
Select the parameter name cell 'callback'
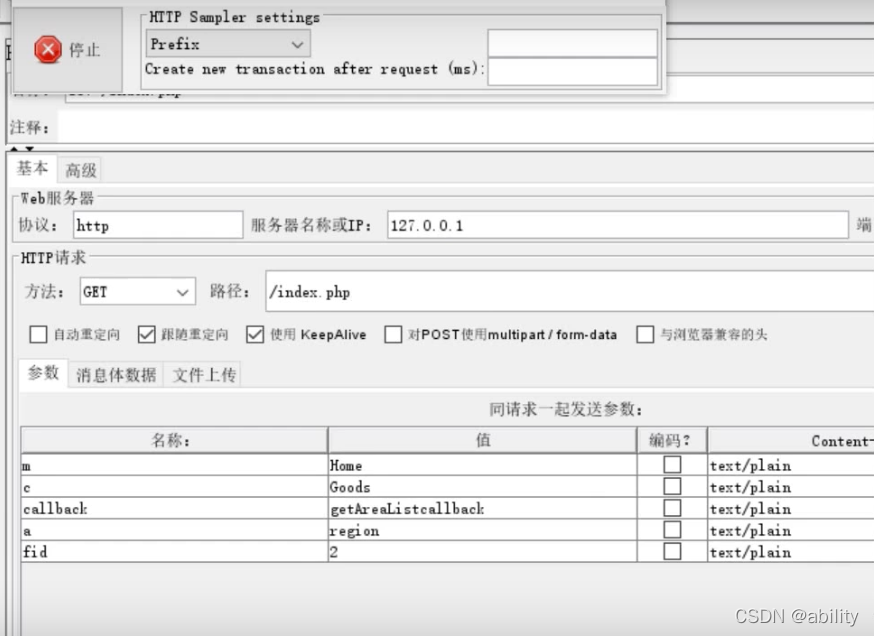[174, 508]
